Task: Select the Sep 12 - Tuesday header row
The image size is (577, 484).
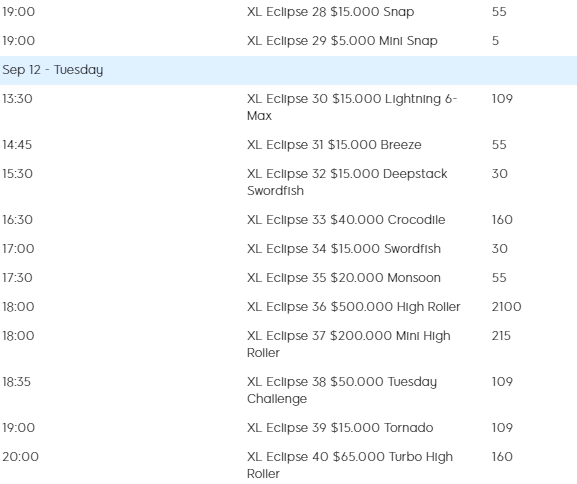Action: point(288,70)
